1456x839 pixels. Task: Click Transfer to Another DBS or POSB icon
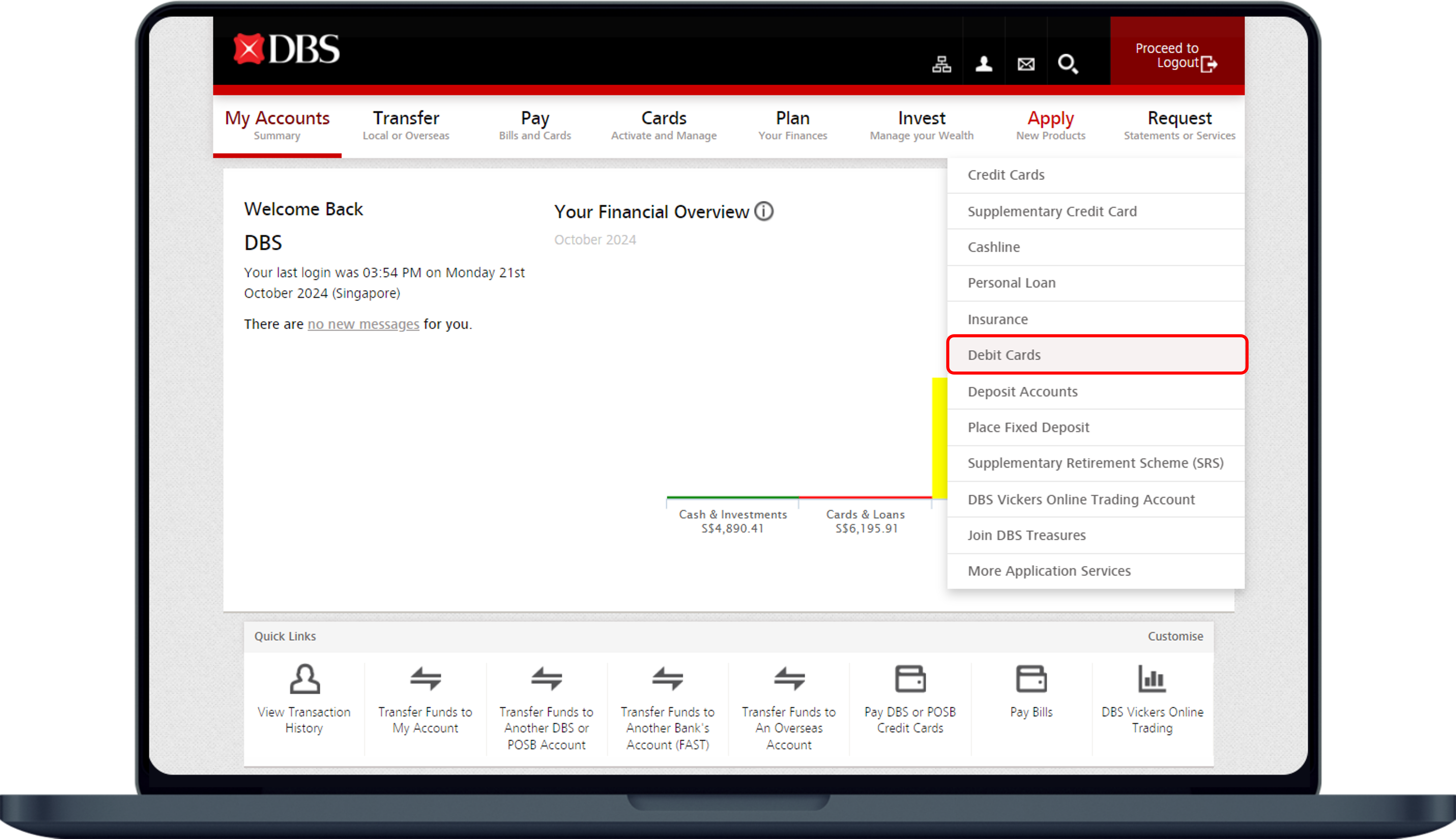click(x=547, y=679)
